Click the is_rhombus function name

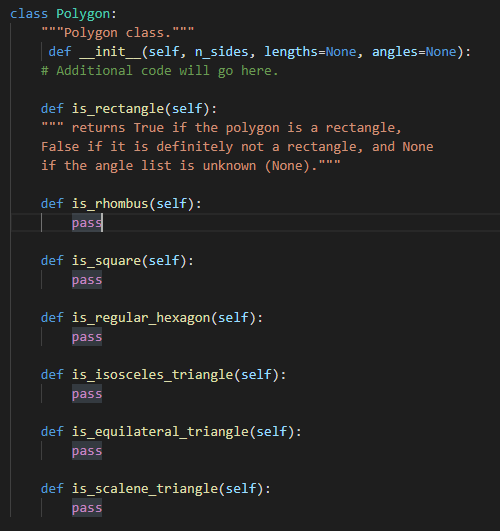110,204
